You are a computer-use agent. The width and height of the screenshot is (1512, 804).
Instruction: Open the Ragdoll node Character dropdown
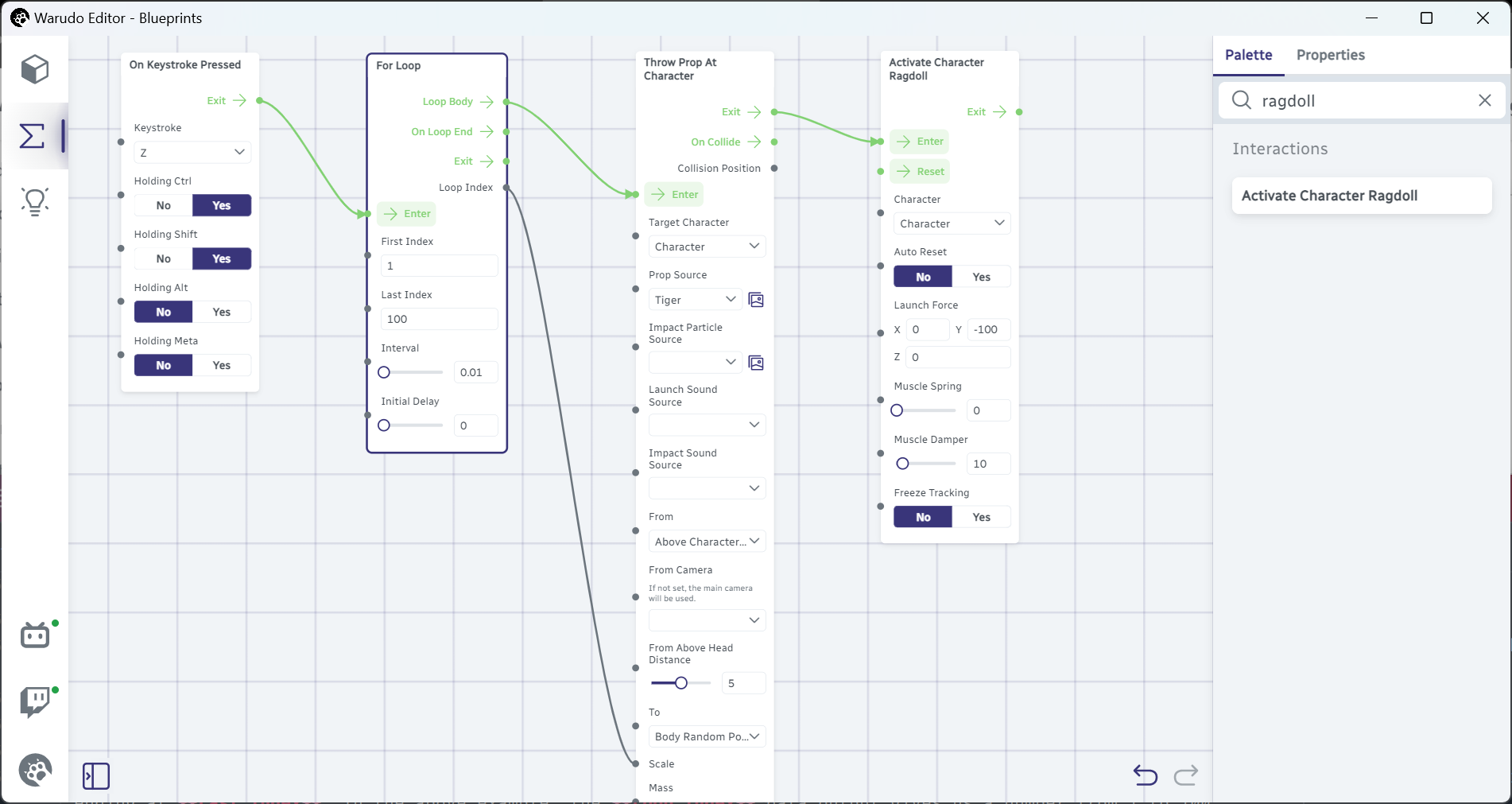point(952,223)
